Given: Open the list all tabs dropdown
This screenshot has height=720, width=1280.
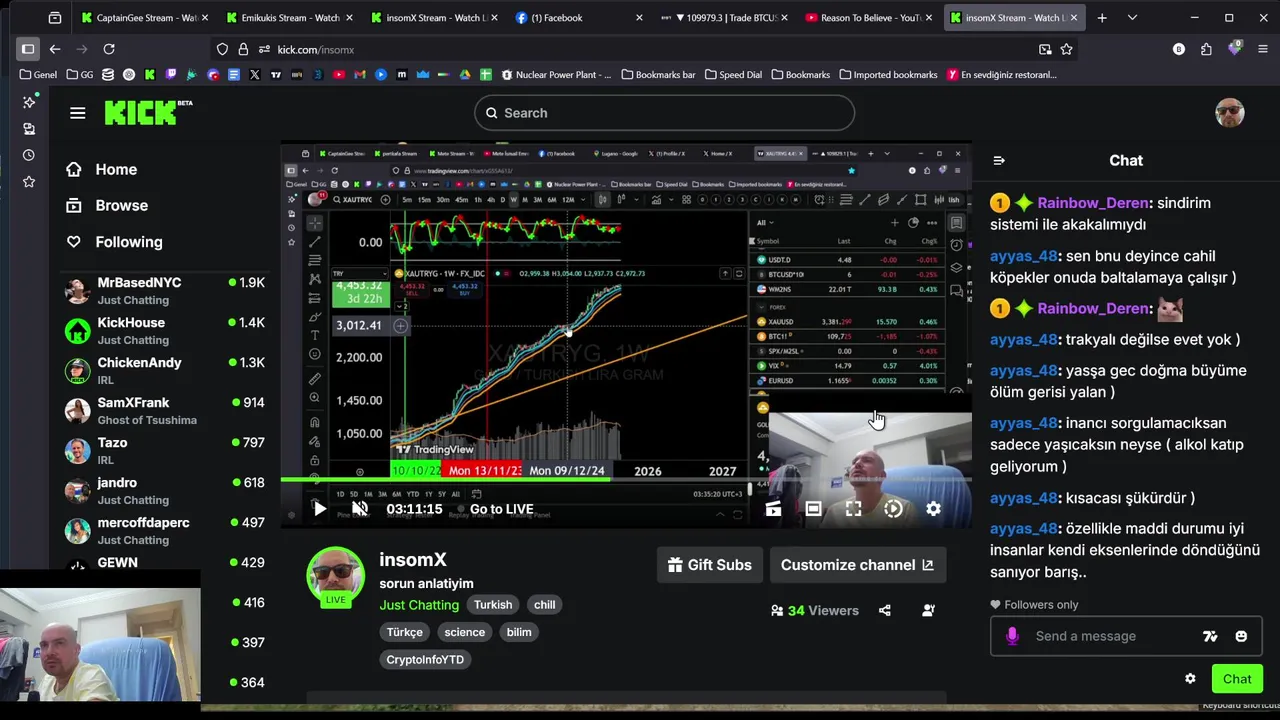Looking at the screenshot, I should [1132, 18].
